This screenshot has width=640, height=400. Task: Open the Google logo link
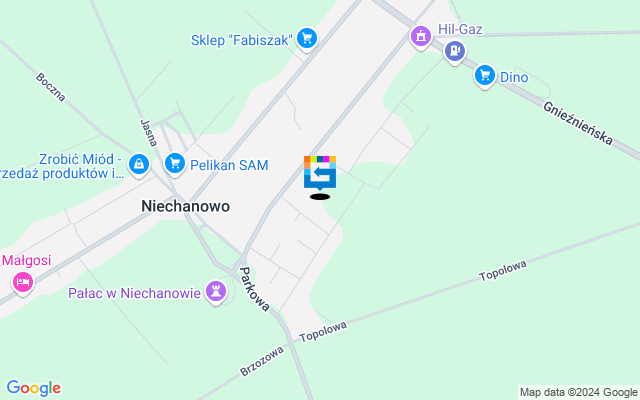pos(33,388)
